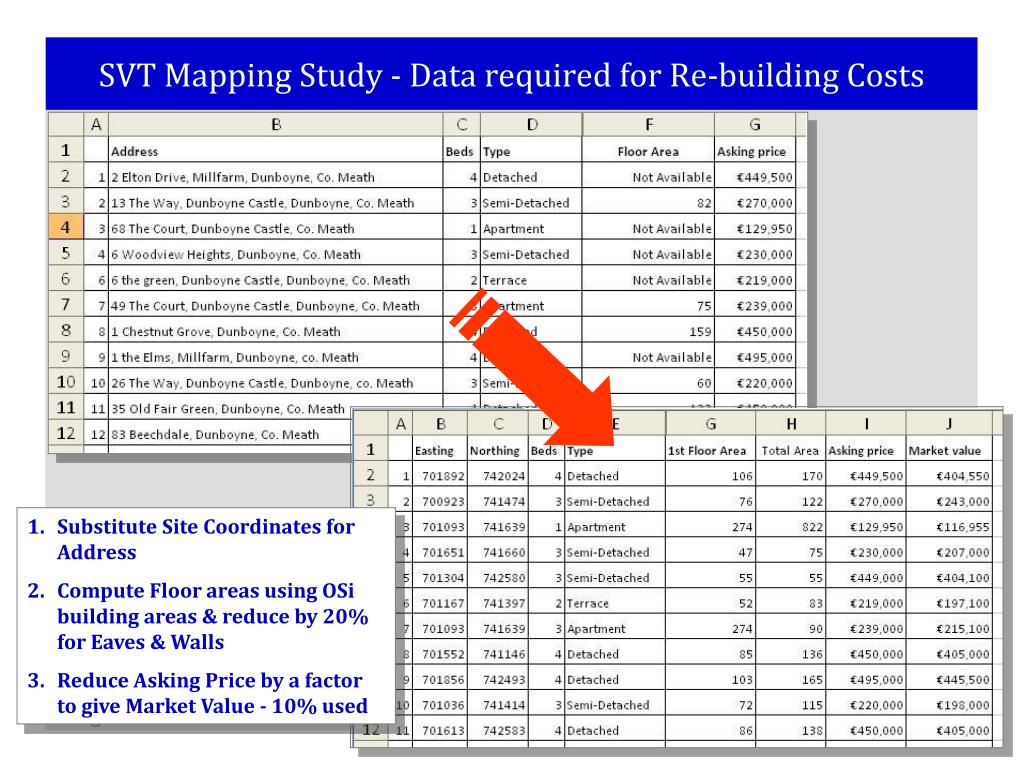Select column B header in the address spreadsheet
This screenshot has height=768, width=1024.
click(276, 124)
